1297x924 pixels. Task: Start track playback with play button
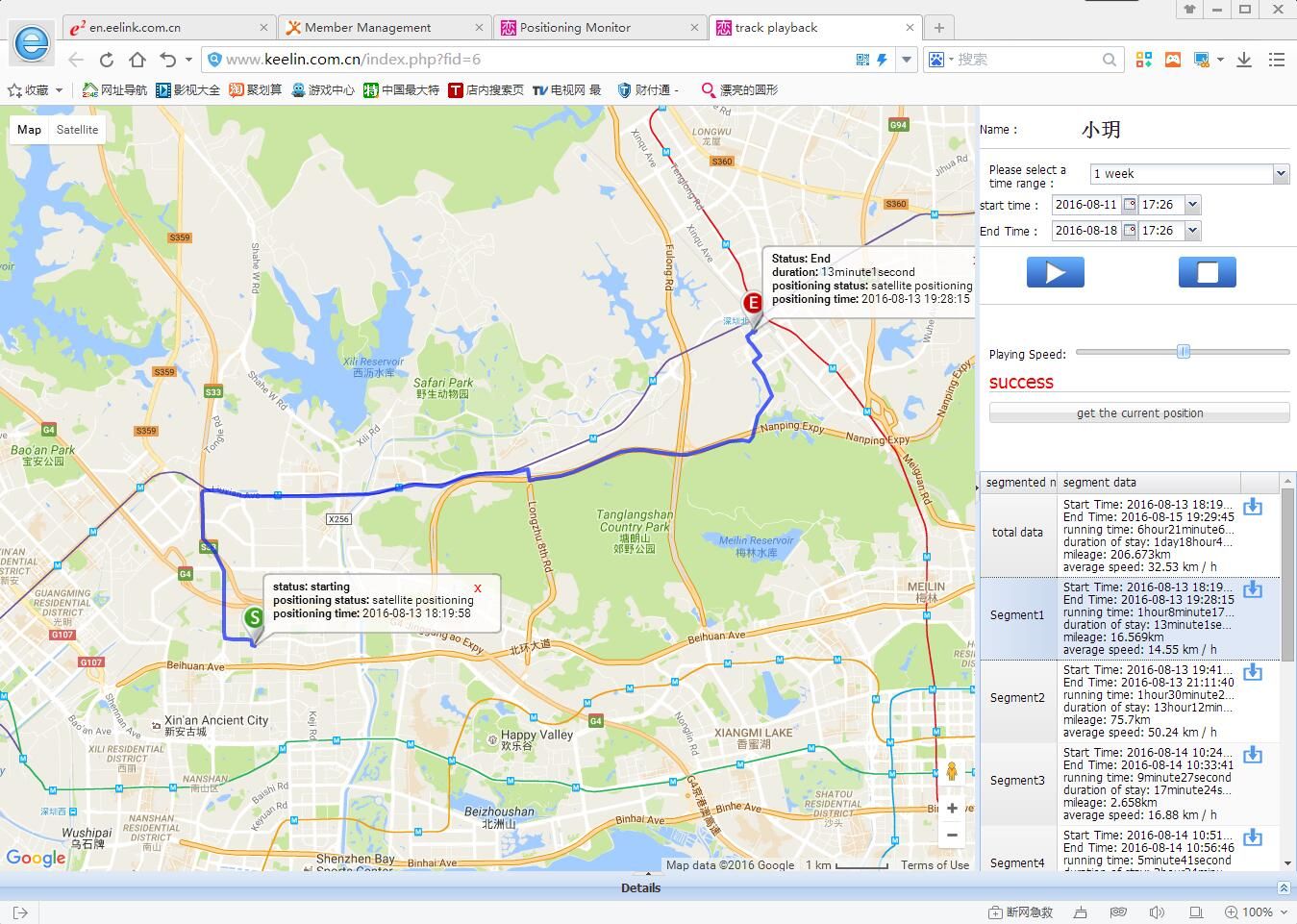click(1055, 272)
